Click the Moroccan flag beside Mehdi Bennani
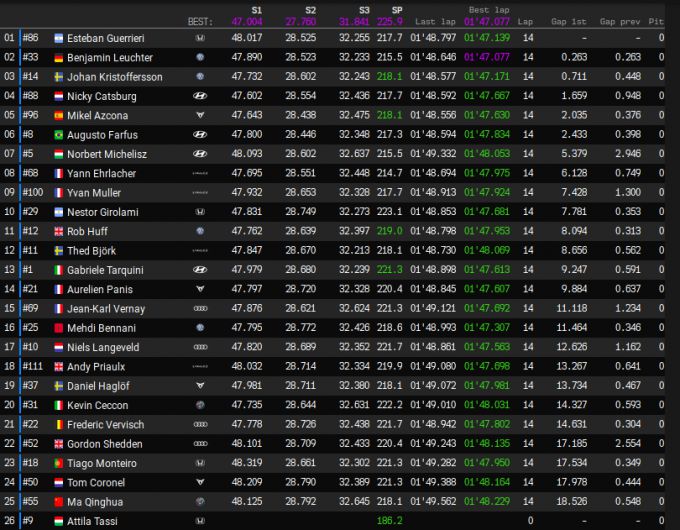 [58, 327]
